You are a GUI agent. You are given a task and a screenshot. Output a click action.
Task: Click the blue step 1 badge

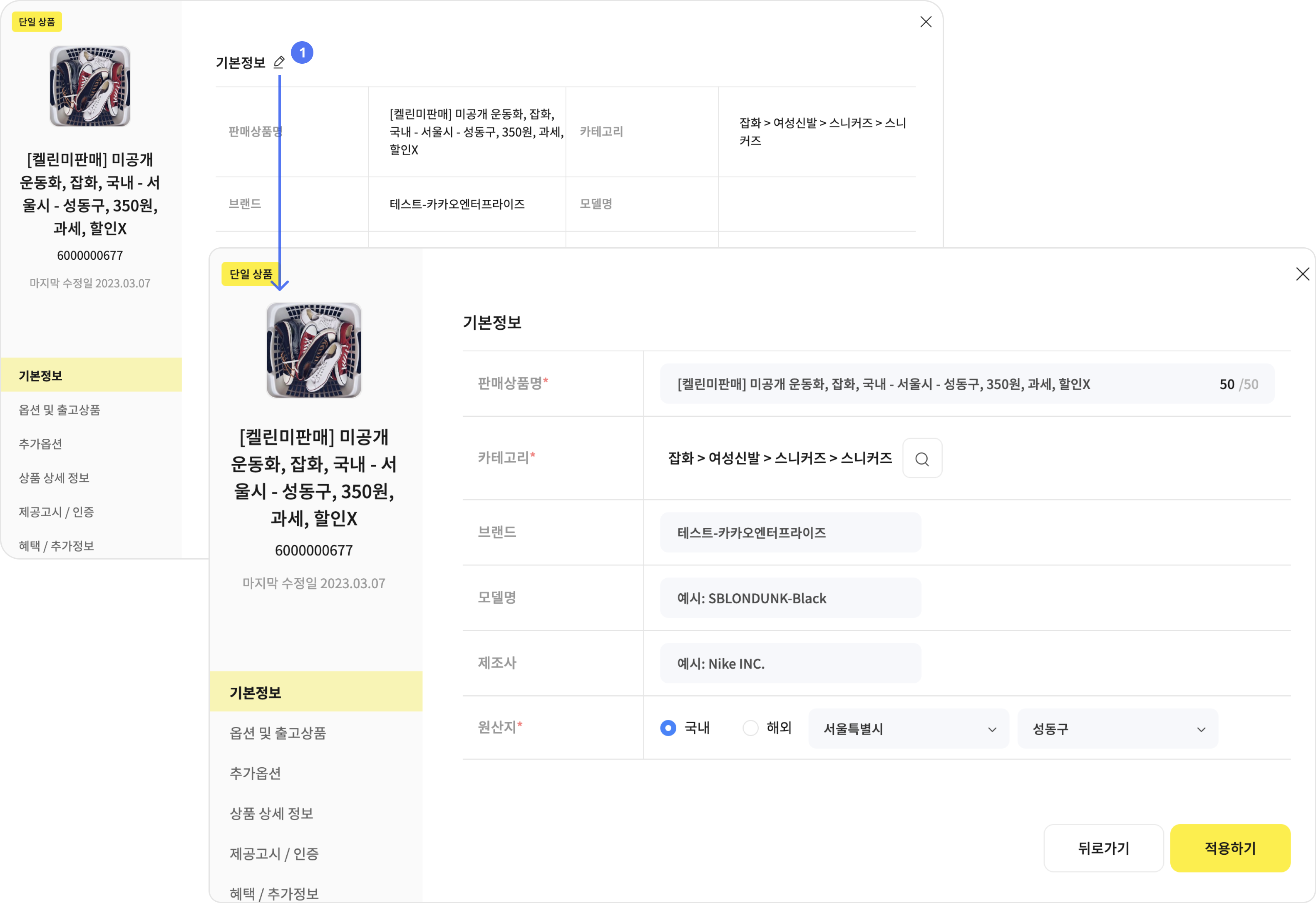303,53
